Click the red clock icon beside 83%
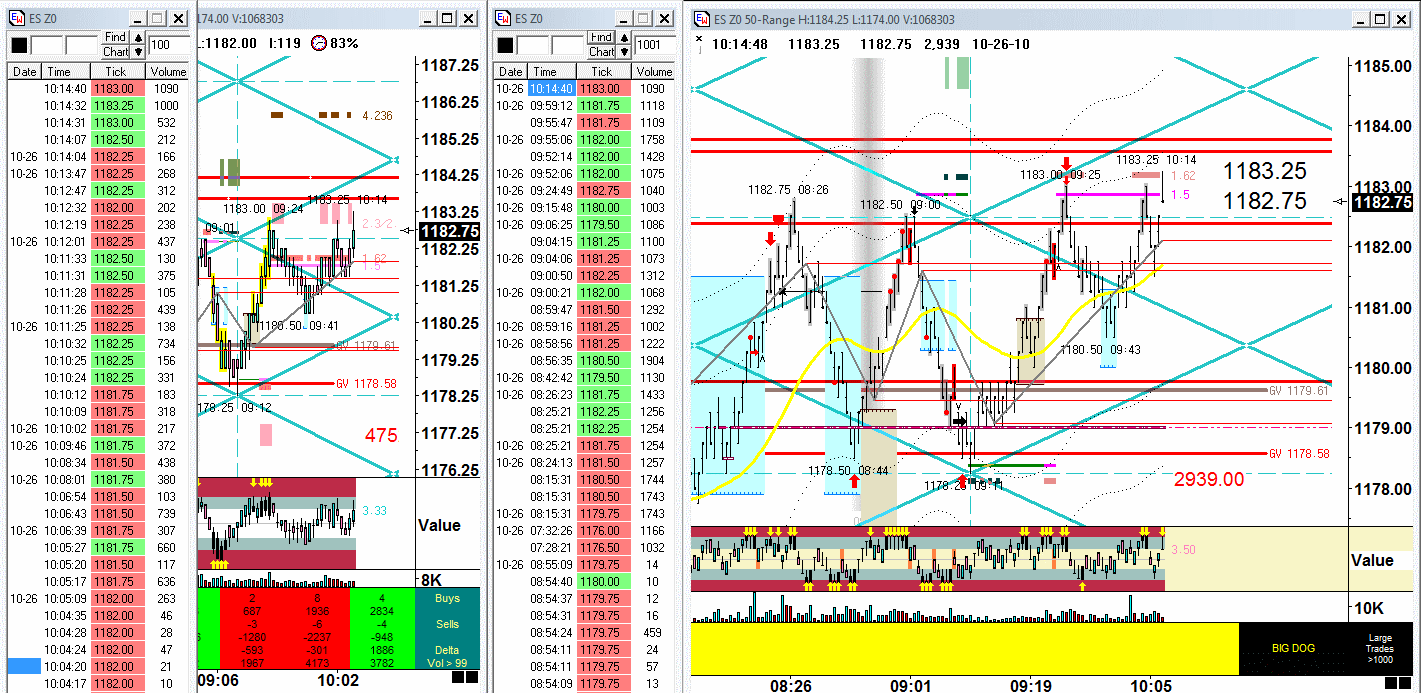The image size is (1421, 693). pos(320,43)
